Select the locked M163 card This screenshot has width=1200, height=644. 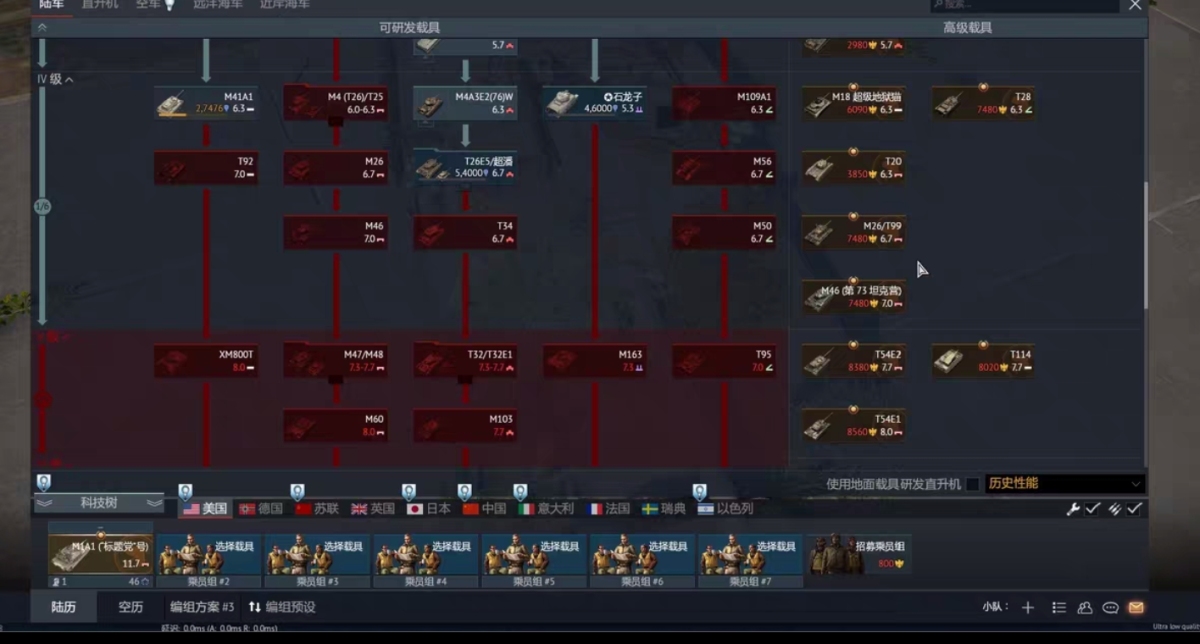tap(595, 361)
